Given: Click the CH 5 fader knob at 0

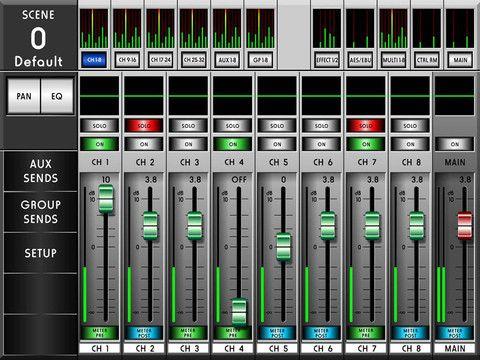Looking at the screenshot, I should (284, 247).
